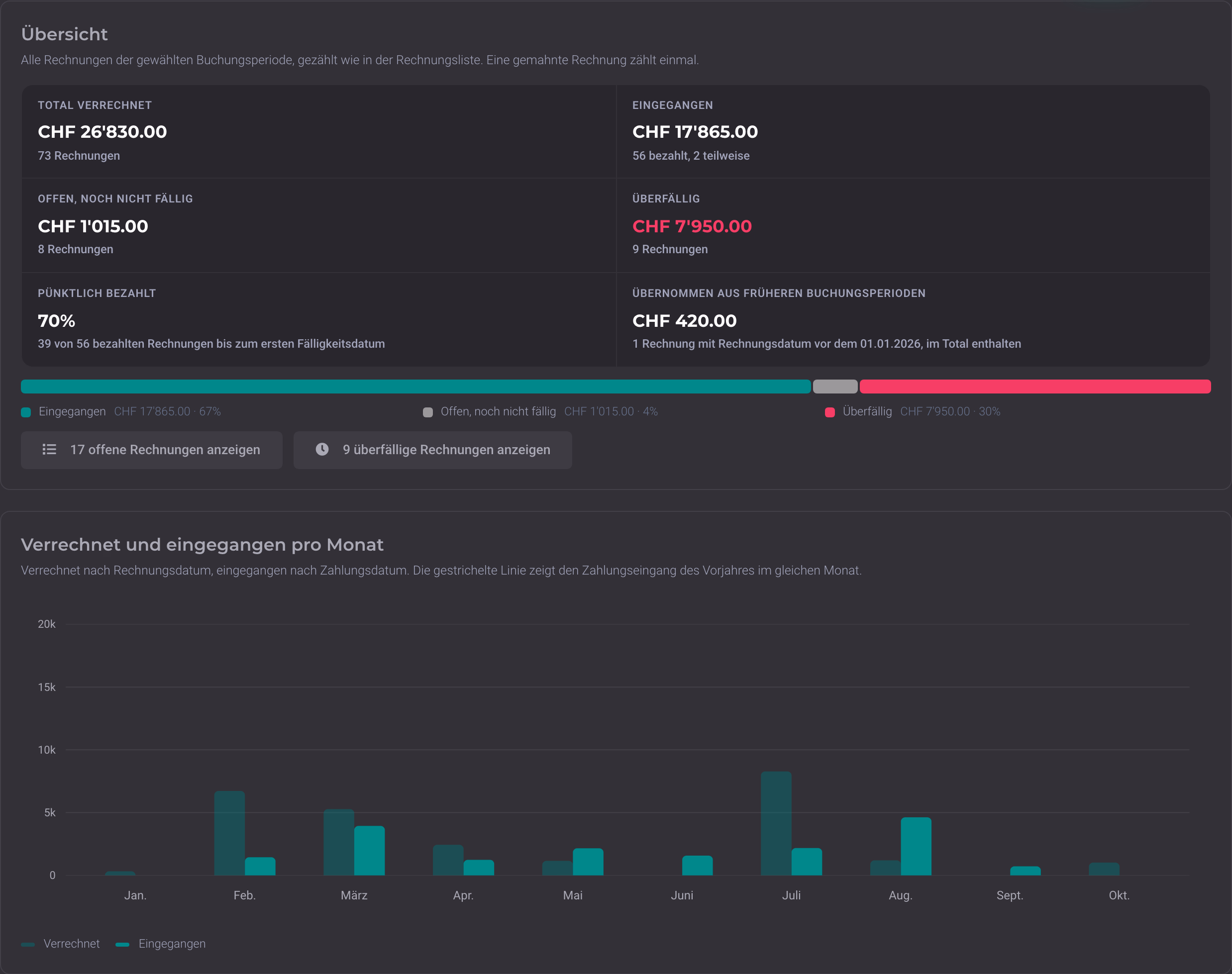This screenshot has width=1232, height=974.
Task: Click 'Verrechnet und eingegangen pro Monat' heading
Action: pyautogui.click(x=203, y=545)
